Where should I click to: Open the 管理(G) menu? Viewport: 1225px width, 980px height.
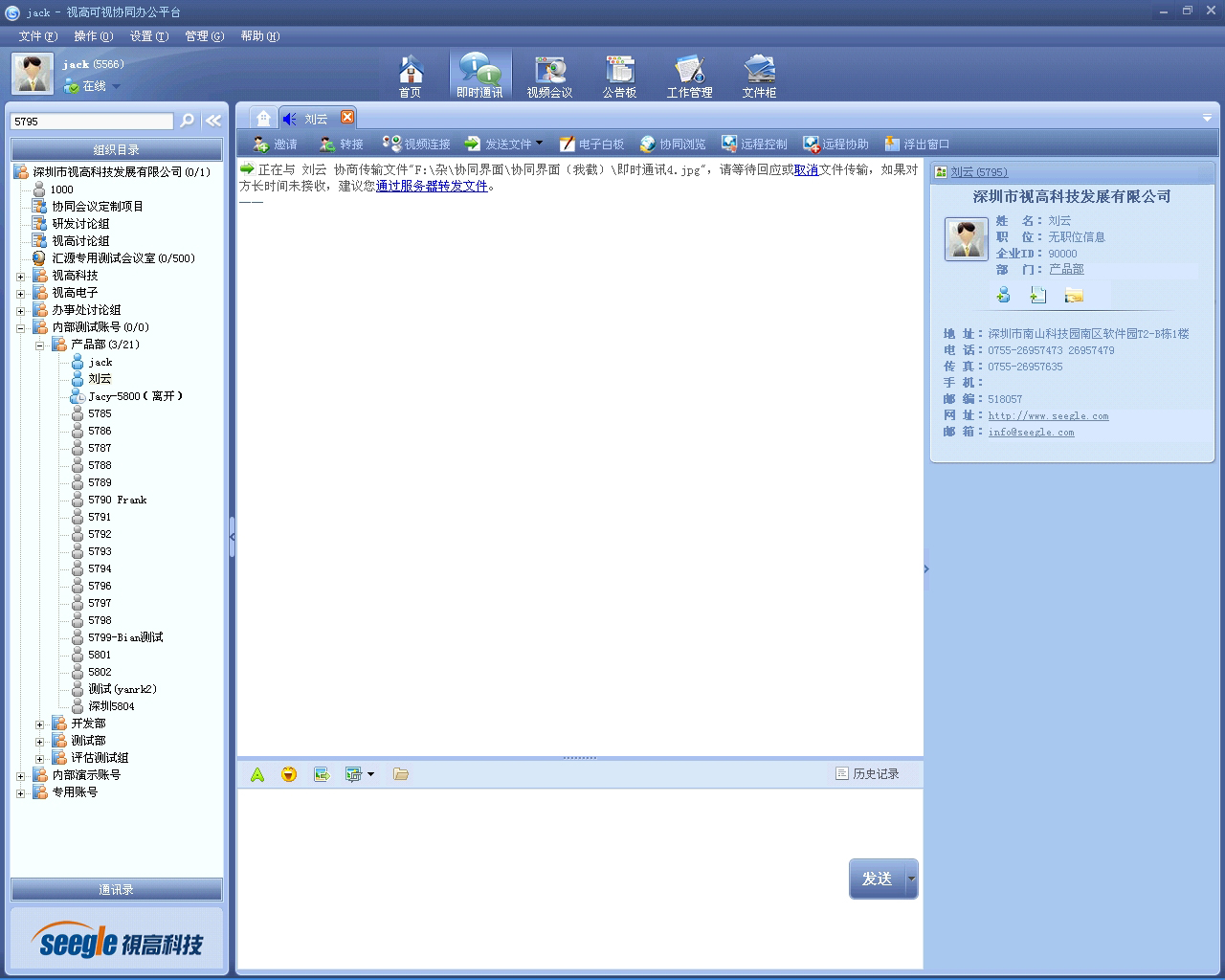click(x=205, y=36)
